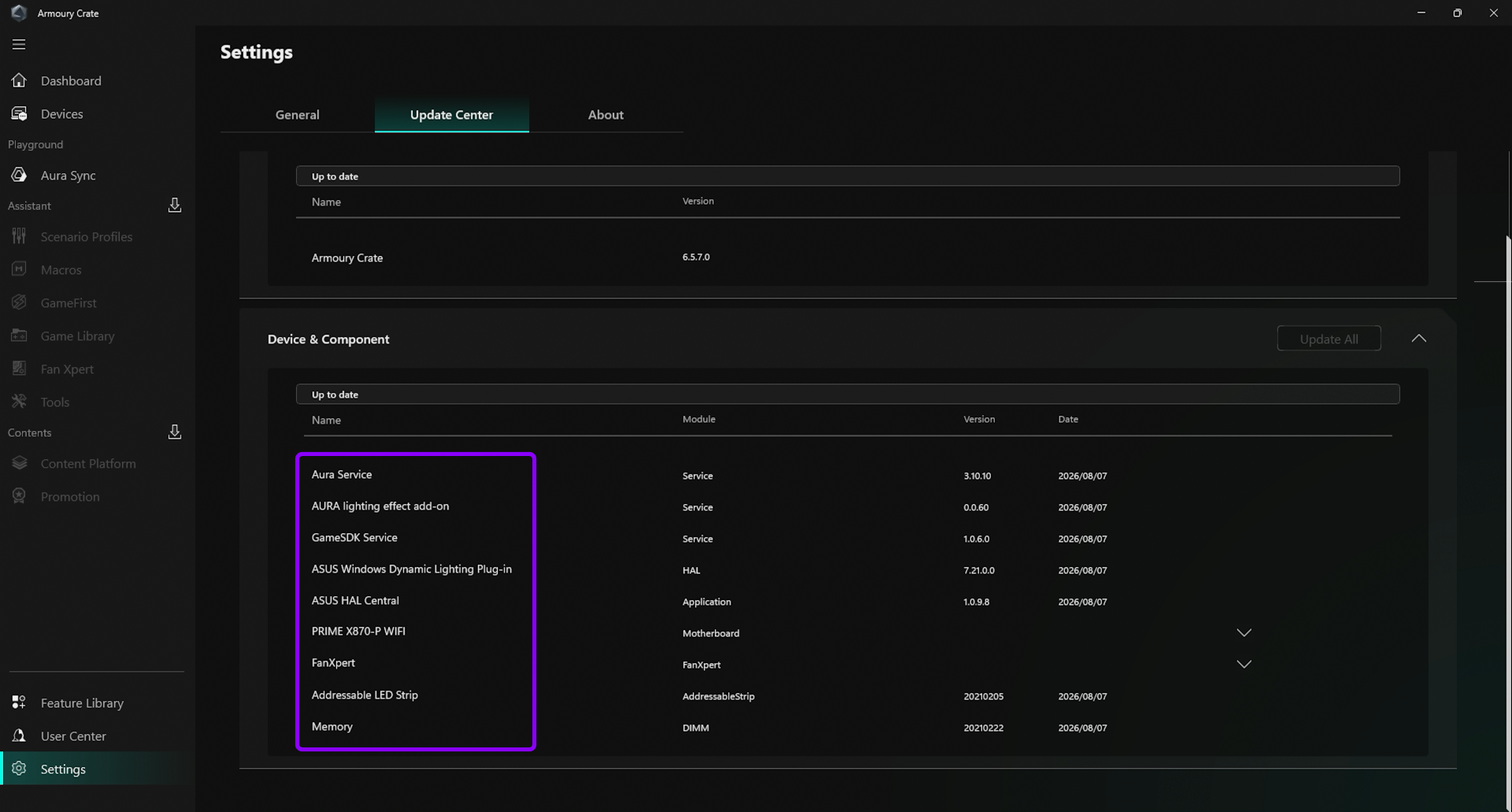The width and height of the screenshot is (1512, 812).
Task: Select the Memory component entry
Action: coord(332,727)
